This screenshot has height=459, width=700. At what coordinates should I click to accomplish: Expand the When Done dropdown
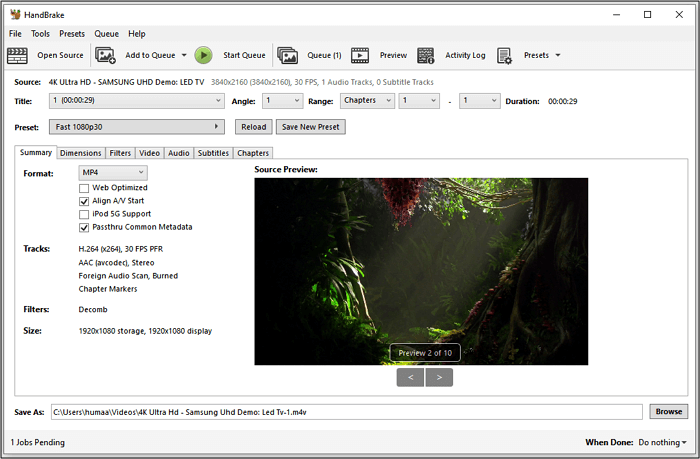click(662, 442)
